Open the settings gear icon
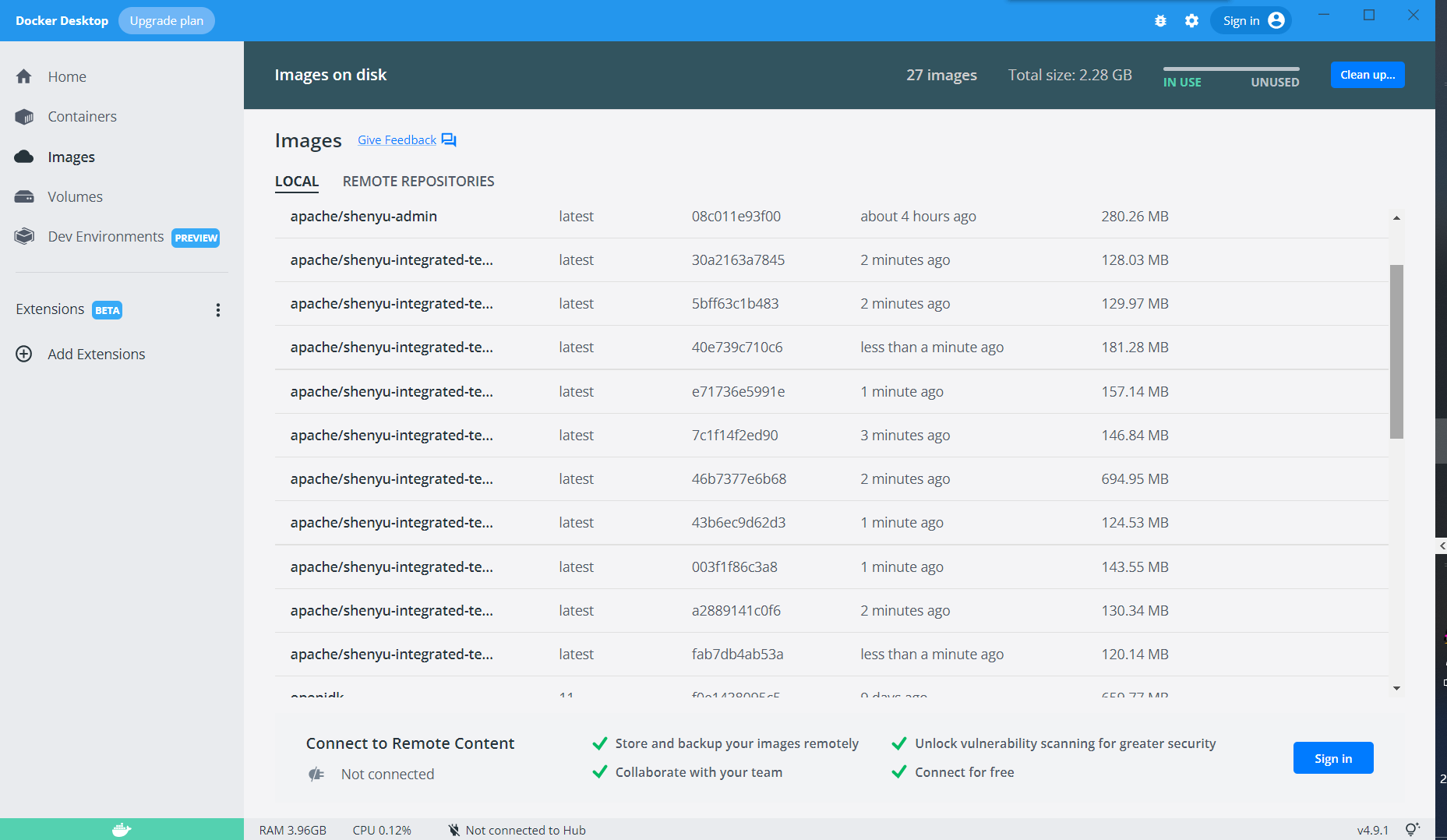 pos(1191,21)
